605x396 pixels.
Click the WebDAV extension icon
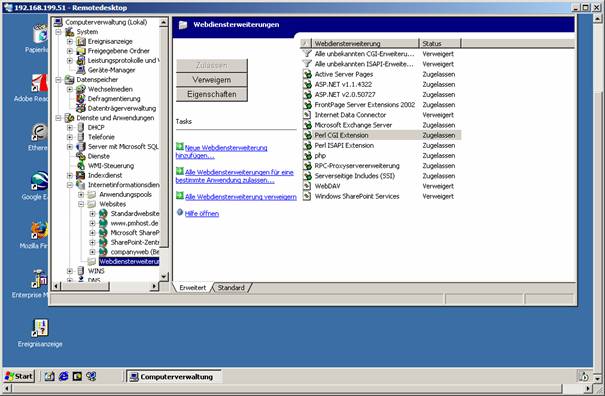pyautogui.click(x=307, y=186)
